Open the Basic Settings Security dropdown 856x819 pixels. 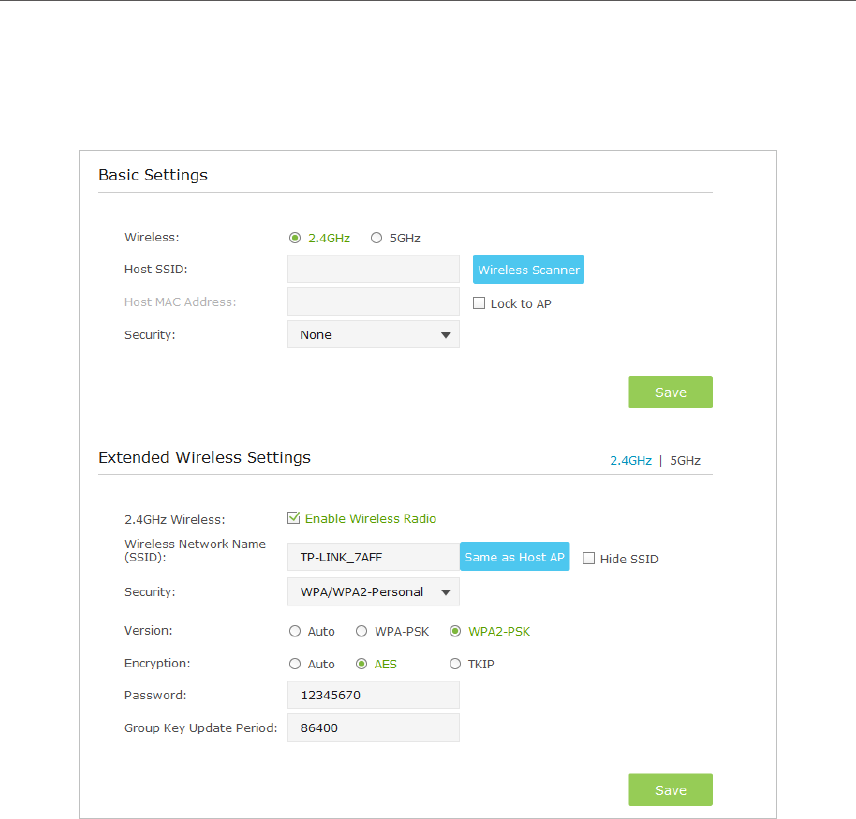point(373,334)
